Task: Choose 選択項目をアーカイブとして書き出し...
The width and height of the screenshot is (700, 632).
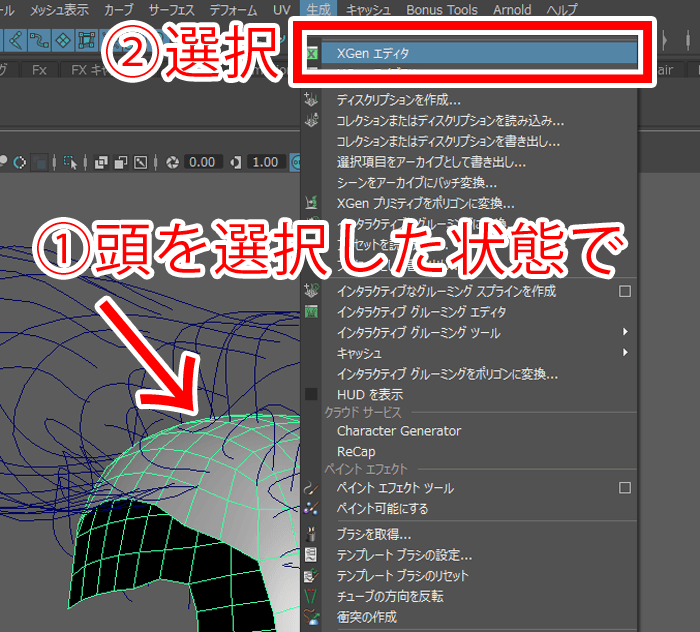Action: tap(431, 162)
